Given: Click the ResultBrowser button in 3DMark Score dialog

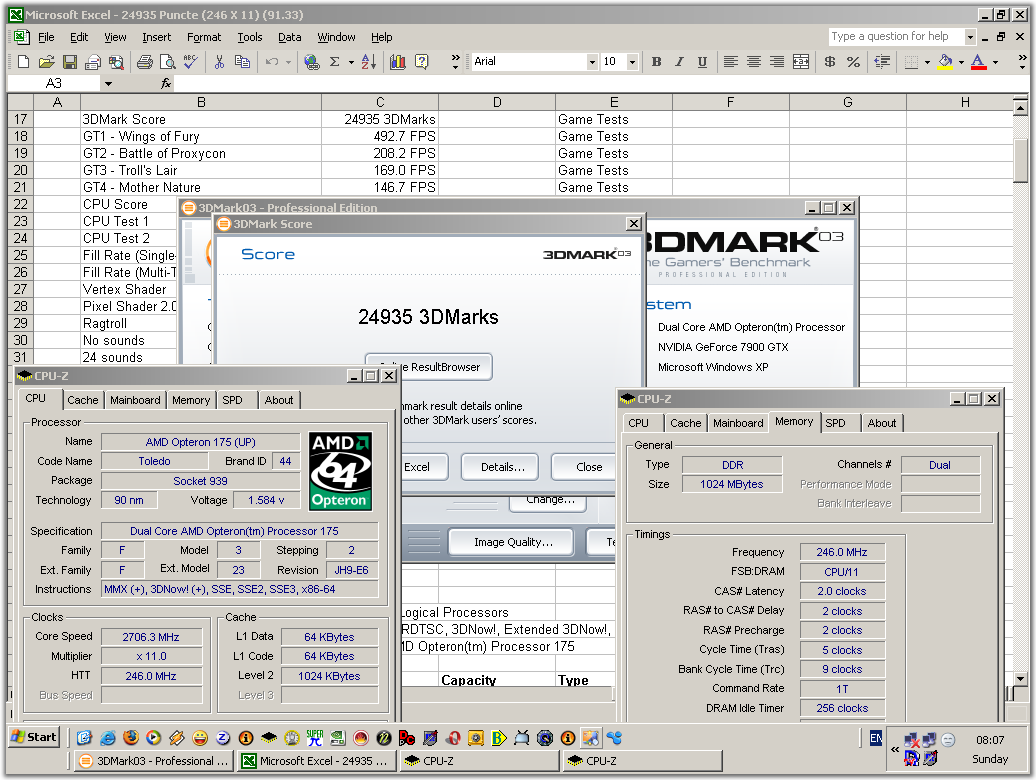Looking at the screenshot, I should 429,367.
